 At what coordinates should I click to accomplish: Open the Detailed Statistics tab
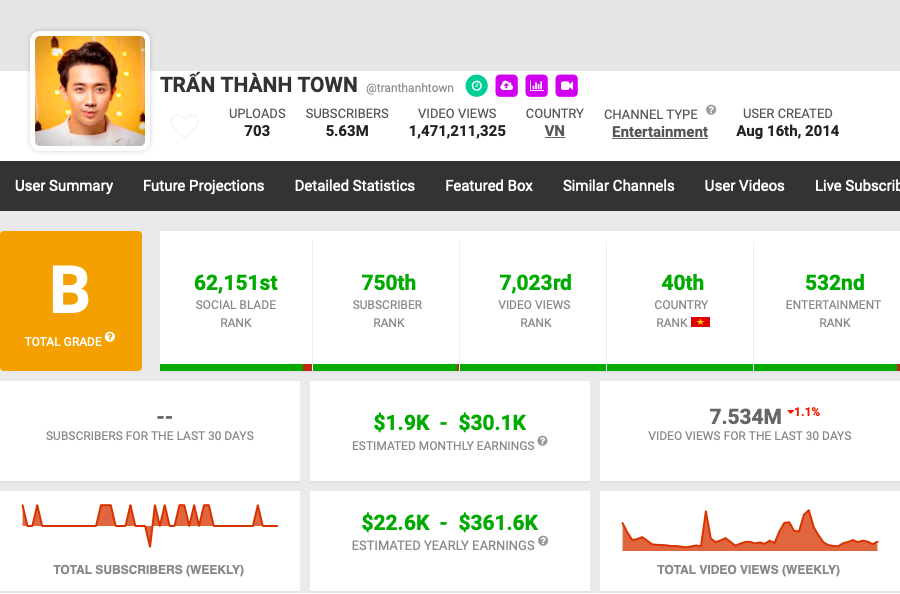[354, 186]
